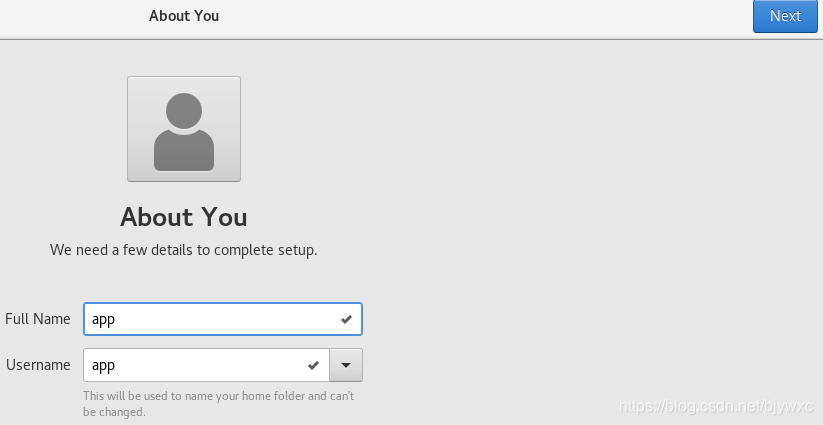Place cursor after "app" in Username

(x=117, y=365)
